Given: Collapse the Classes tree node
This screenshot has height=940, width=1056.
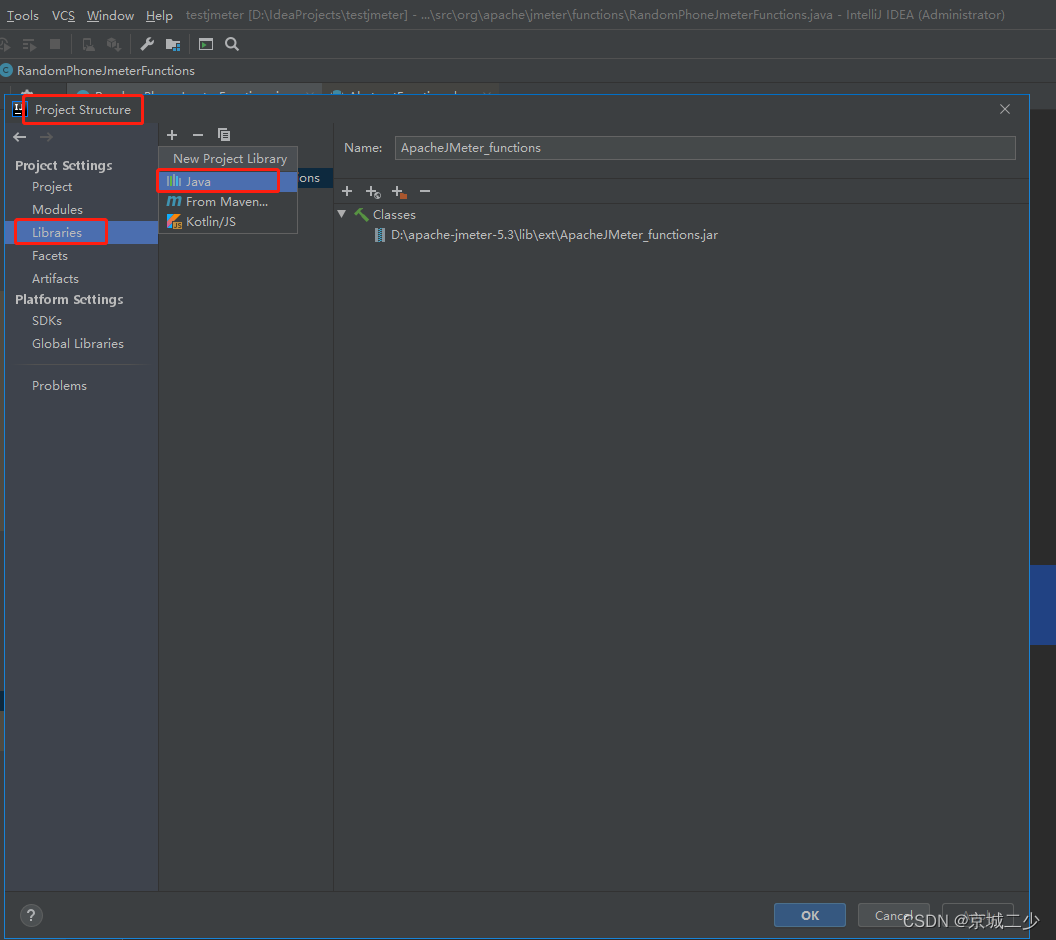Looking at the screenshot, I should [x=341, y=214].
